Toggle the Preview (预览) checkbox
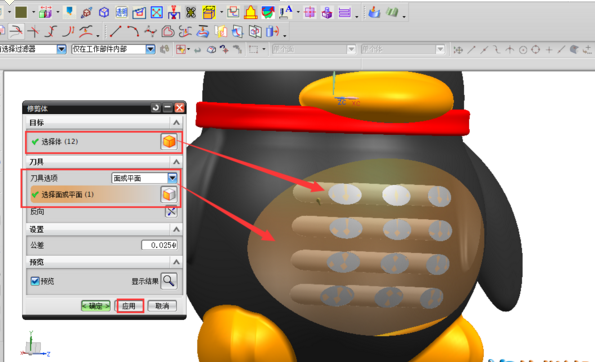This screenshot has width=595, height=362. click(35, 281)
